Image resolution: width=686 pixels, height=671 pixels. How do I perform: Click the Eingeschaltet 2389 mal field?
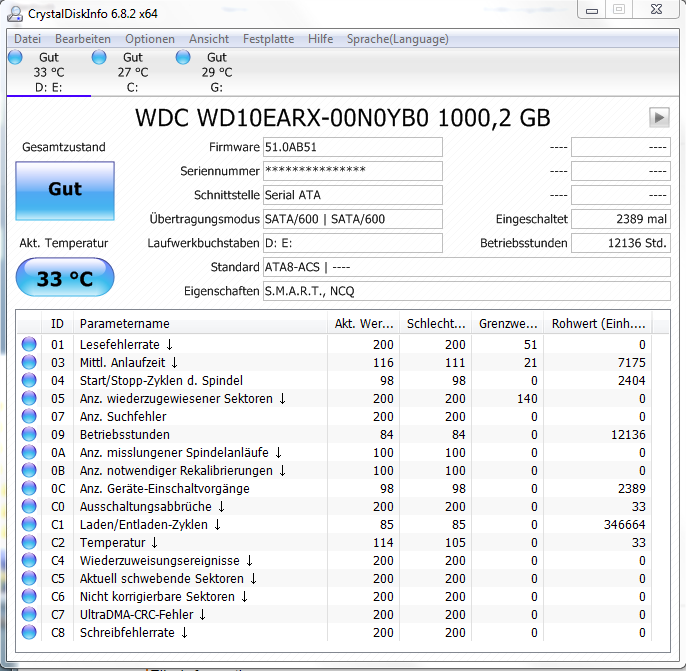pos(621,219)
